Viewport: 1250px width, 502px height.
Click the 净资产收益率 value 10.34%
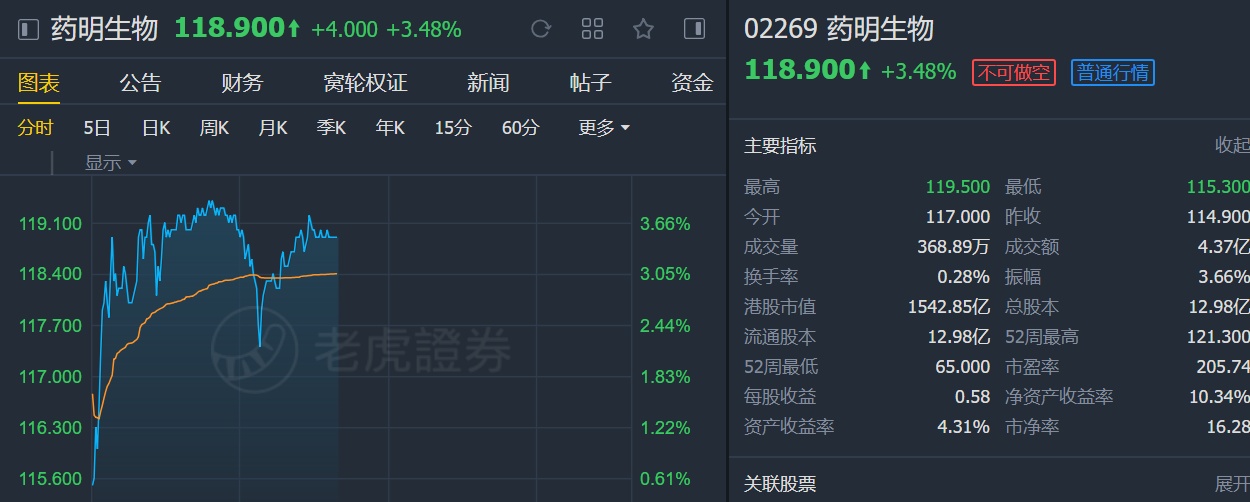(x=1219, y=397)
